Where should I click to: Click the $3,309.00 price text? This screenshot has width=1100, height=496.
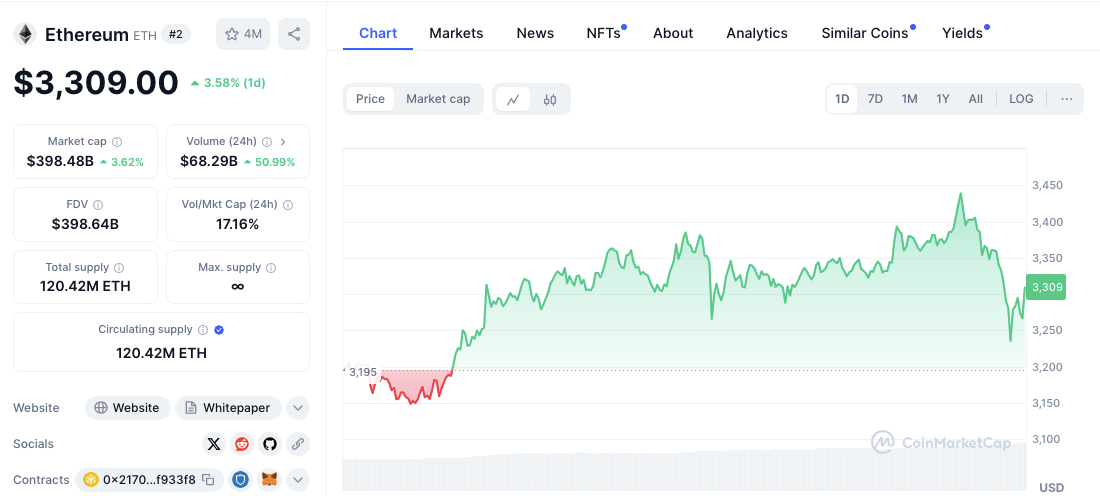coord(96,82)
